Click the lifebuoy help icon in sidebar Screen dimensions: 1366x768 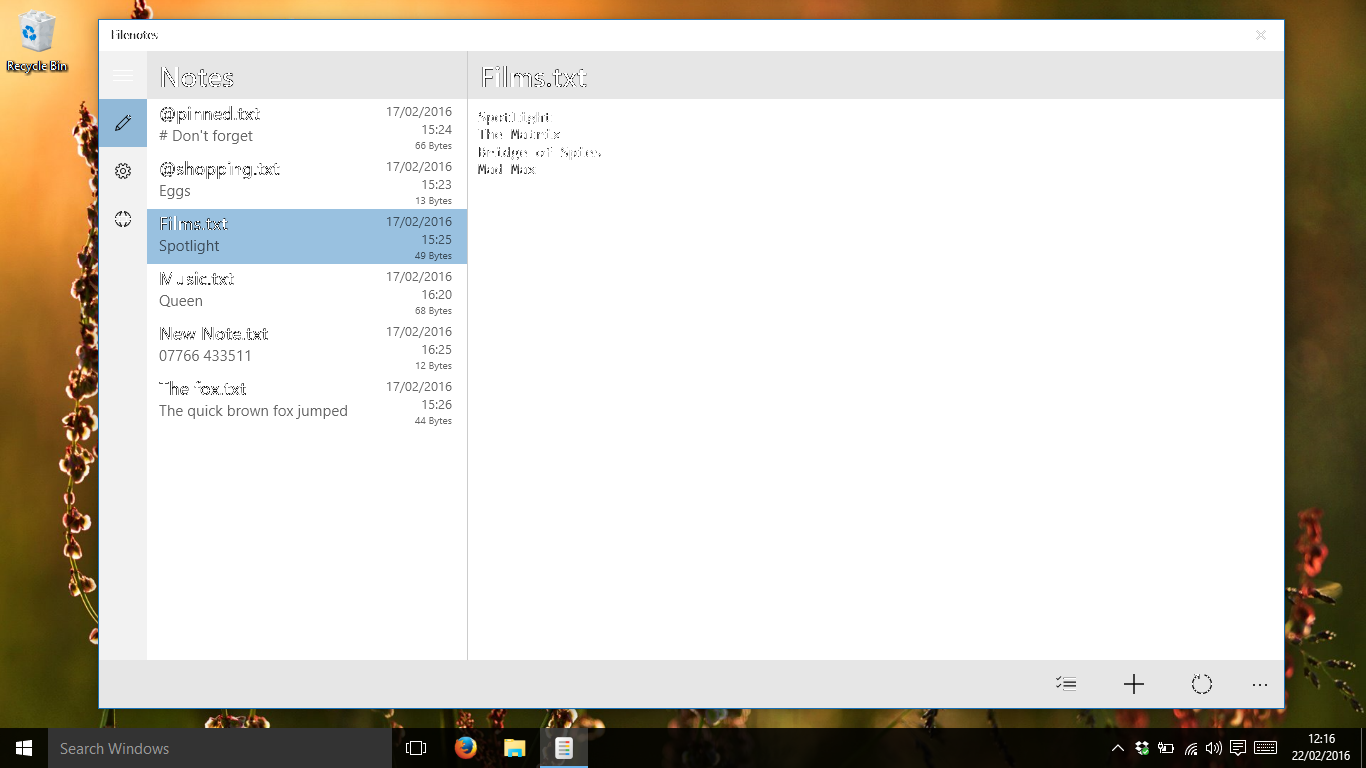click(123, 219)
